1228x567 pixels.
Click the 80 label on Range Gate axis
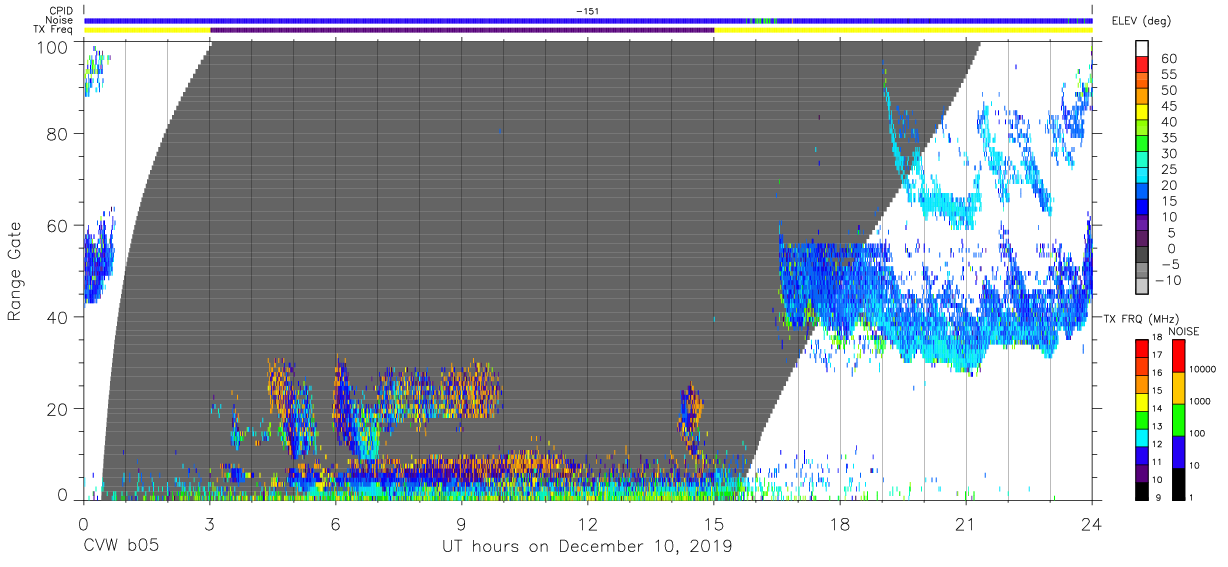pyautogui.click(x=57, y=134)
